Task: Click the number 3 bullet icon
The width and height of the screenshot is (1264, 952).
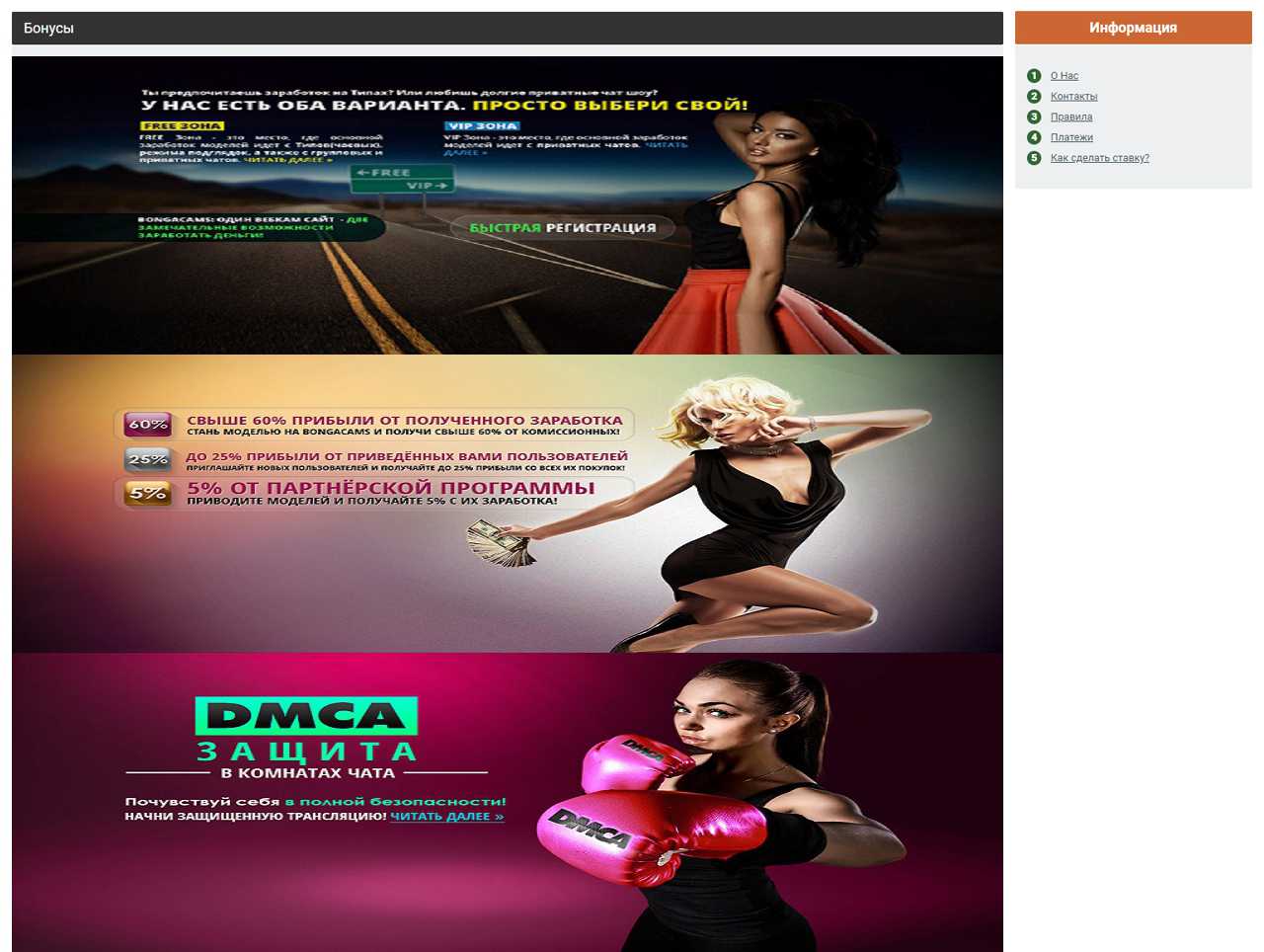Action: (1034, 118)
